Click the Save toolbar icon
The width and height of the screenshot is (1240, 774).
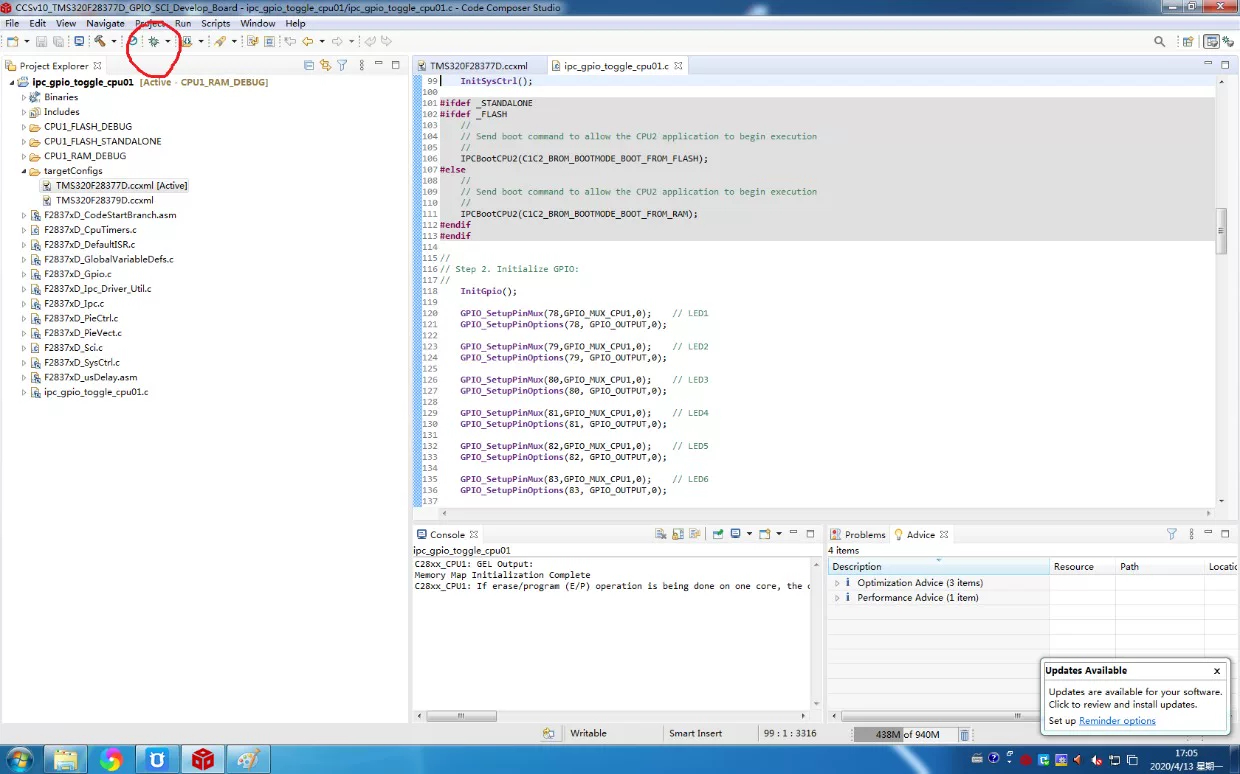tap(41, 41)
